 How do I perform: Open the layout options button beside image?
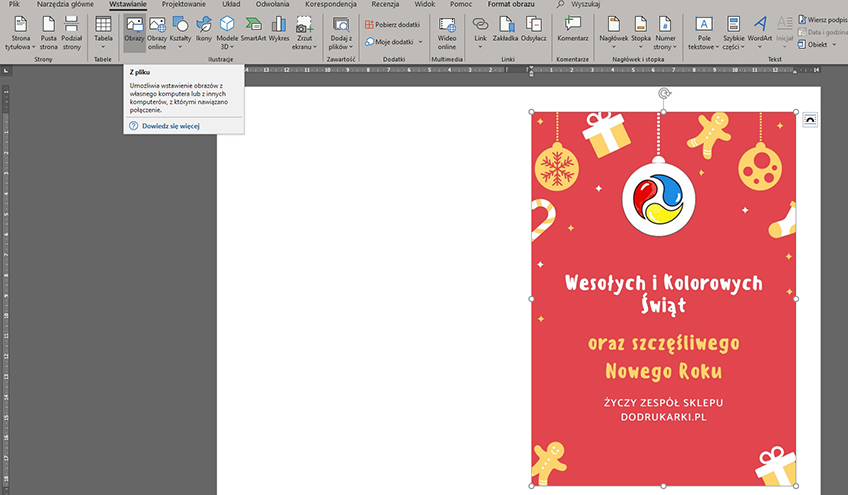[x=810, y=120]
